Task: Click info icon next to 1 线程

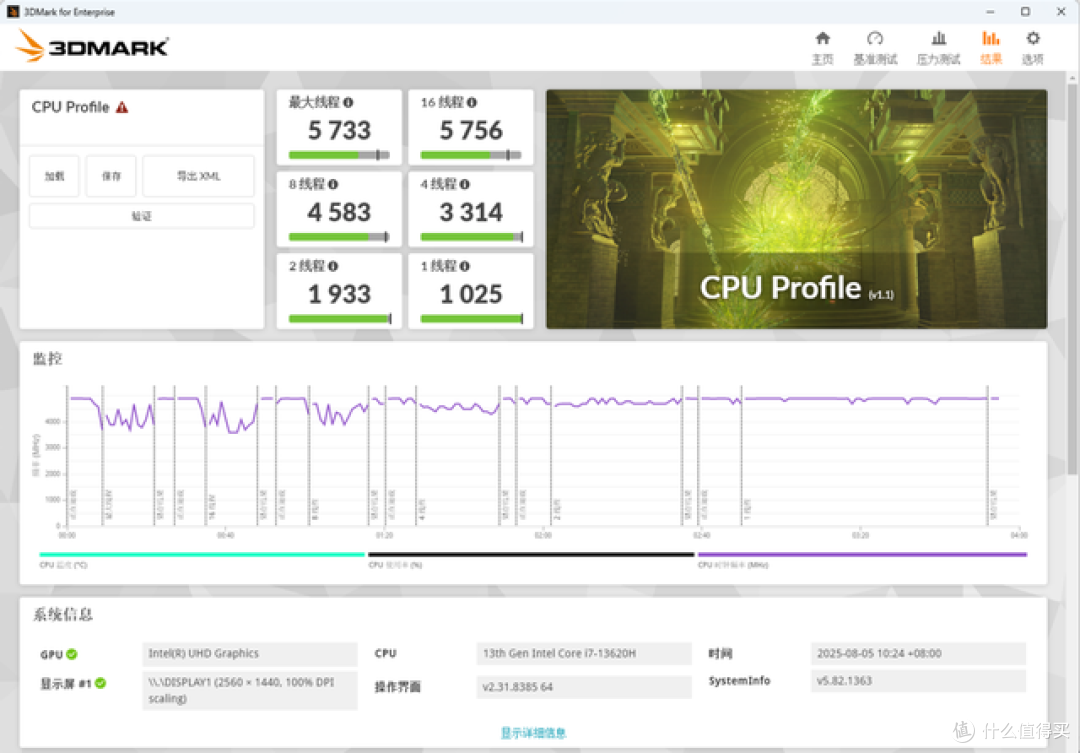Action: pos(465,267)
